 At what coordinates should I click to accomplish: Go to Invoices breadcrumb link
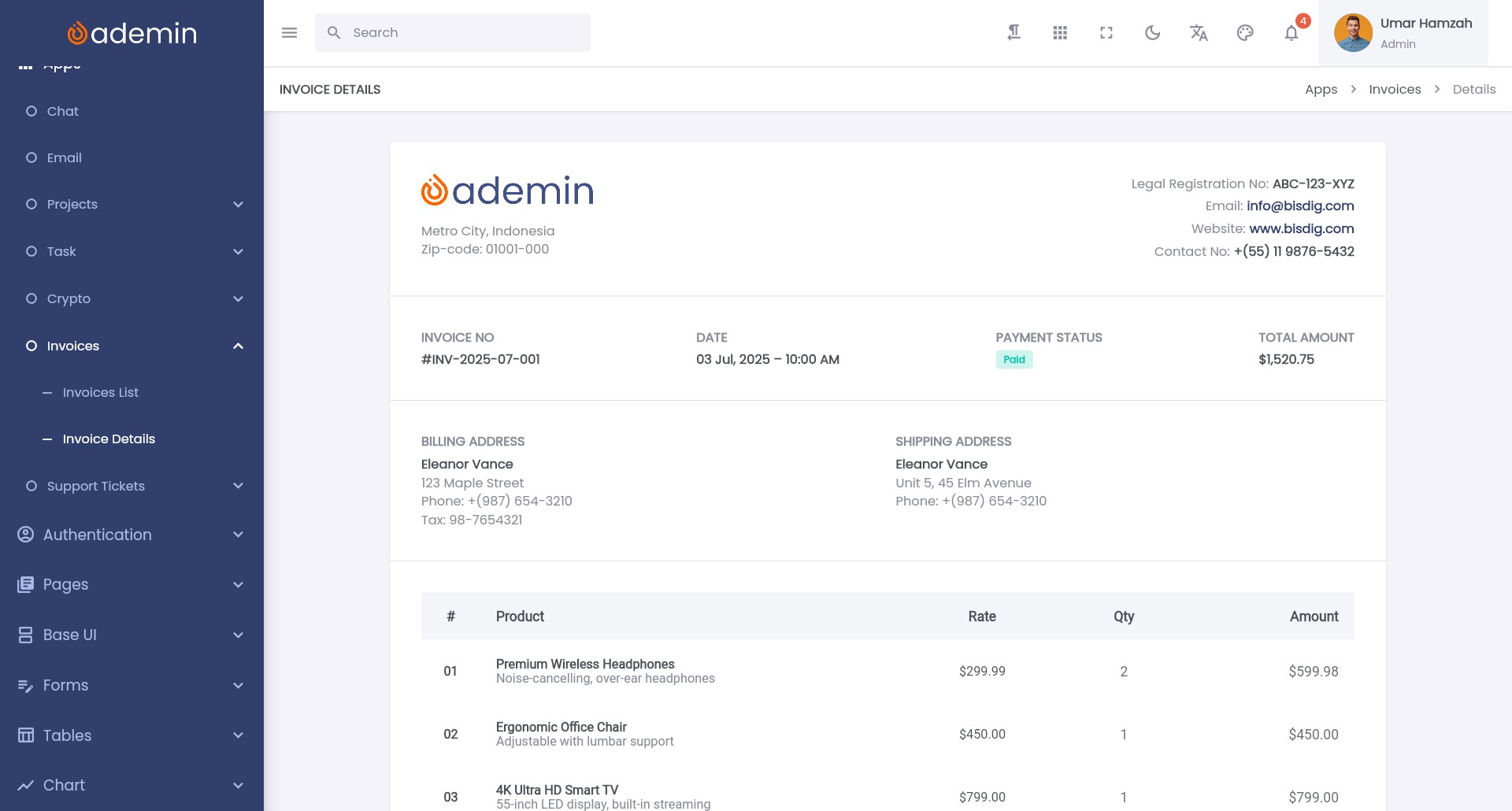(1395, 90)
